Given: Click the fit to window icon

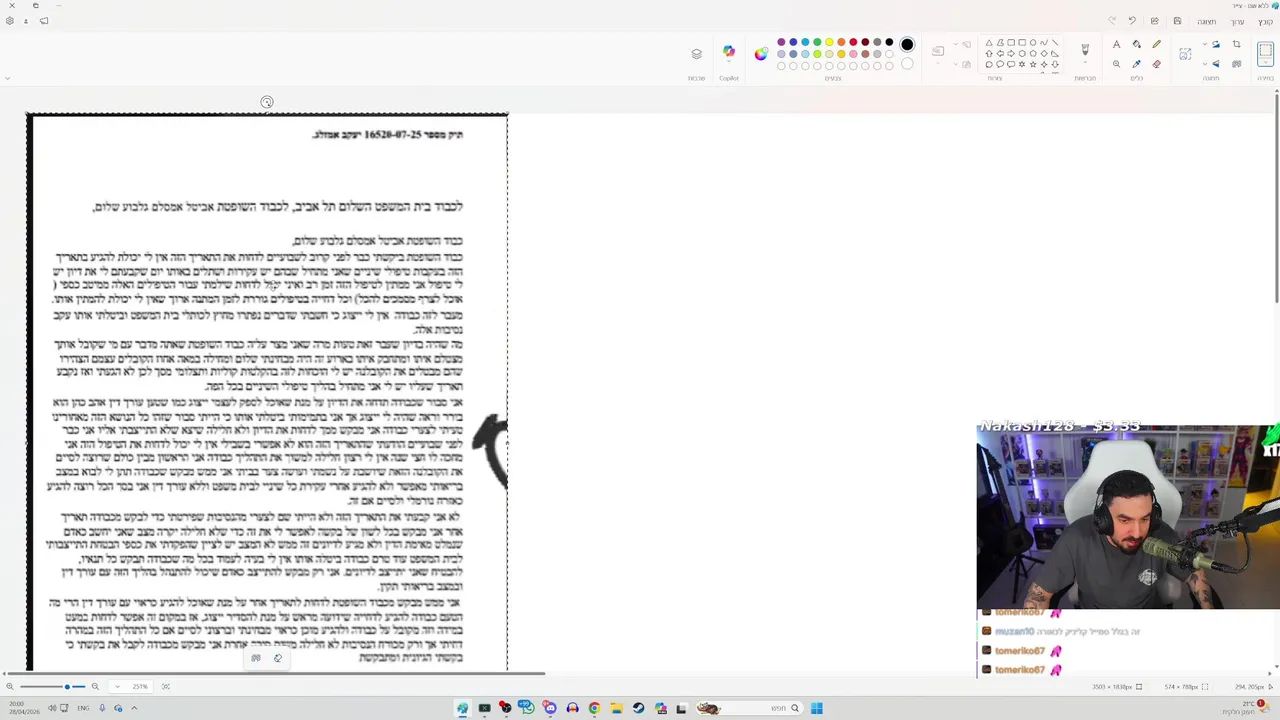Looking at the screenshot, I should tap(166, 686).
